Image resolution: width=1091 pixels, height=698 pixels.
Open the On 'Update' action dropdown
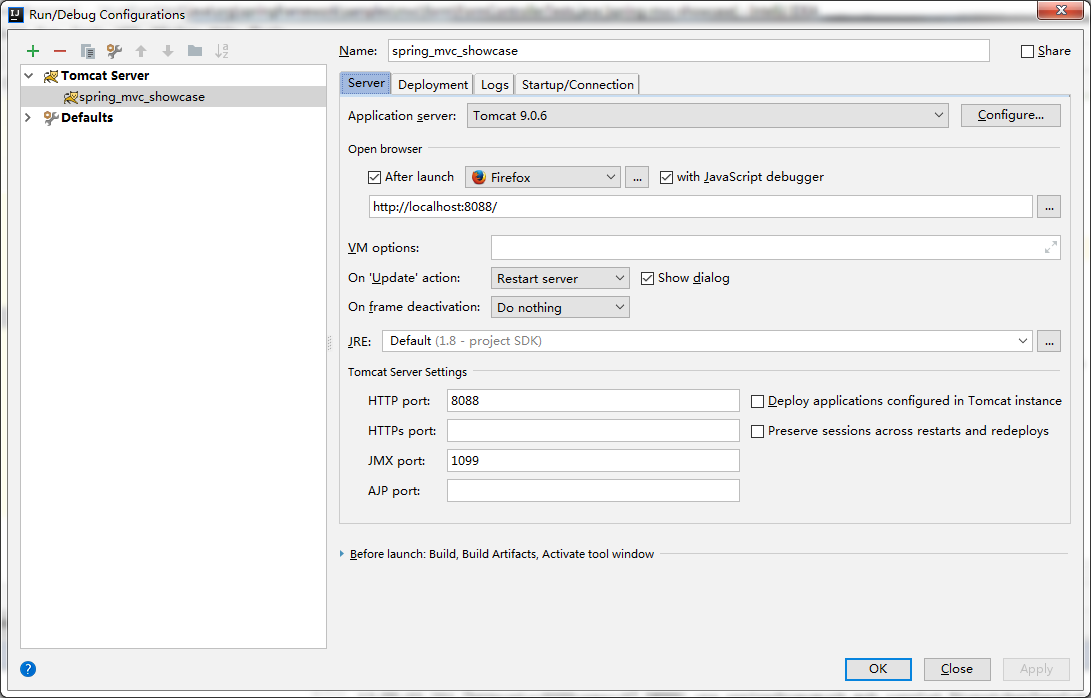[x=560, y=278]
